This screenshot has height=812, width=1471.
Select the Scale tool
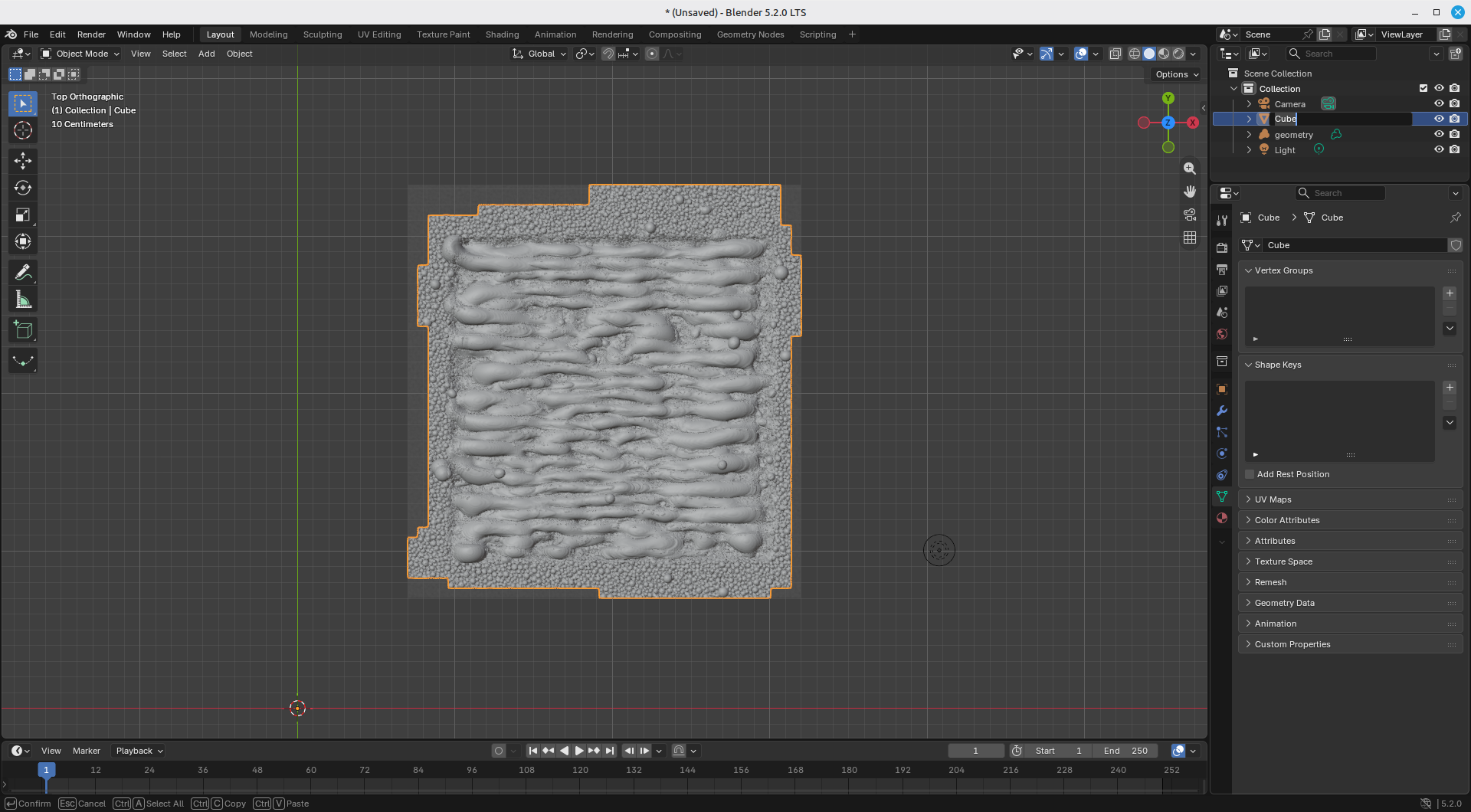click(23, 215)
